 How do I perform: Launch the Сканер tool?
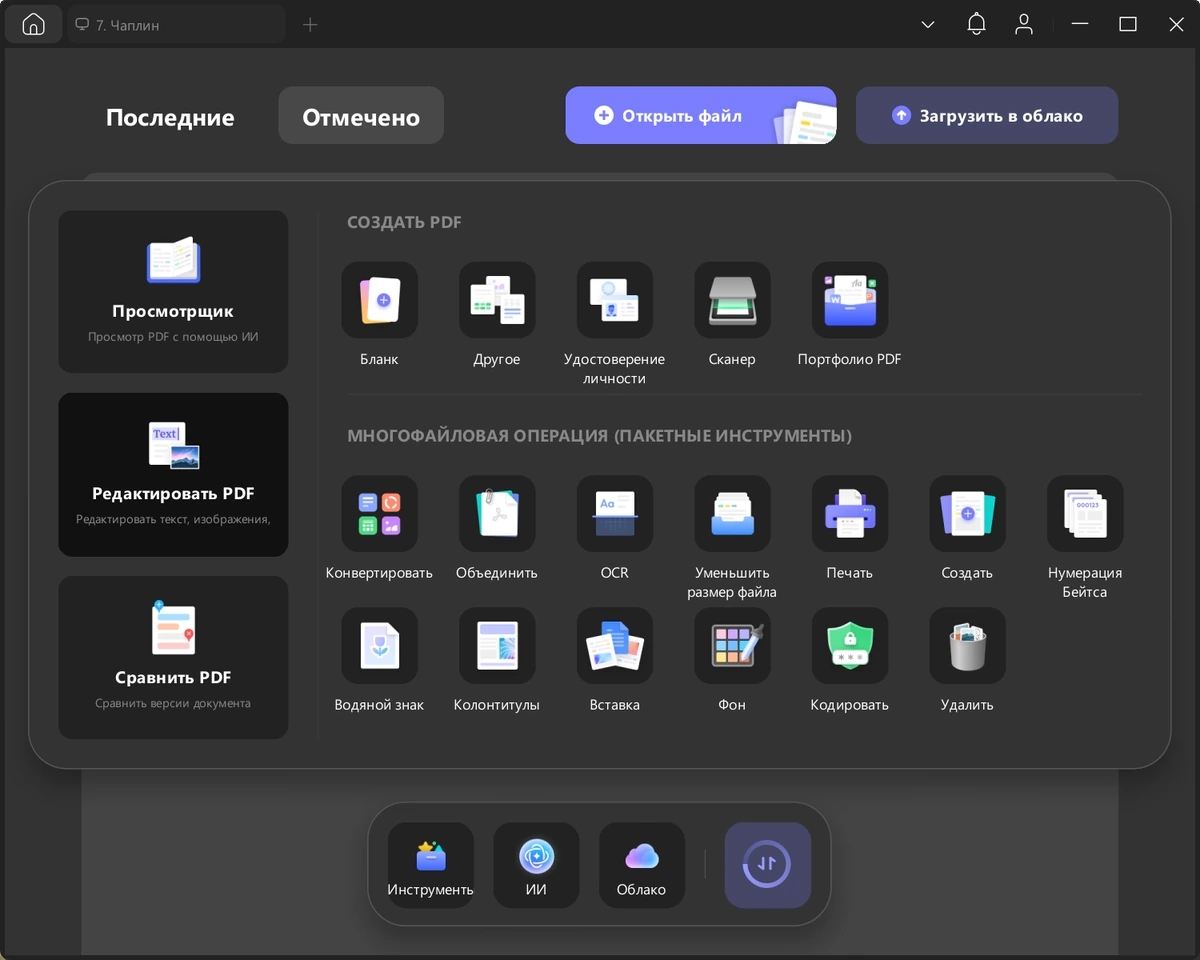tap(732, 300)
